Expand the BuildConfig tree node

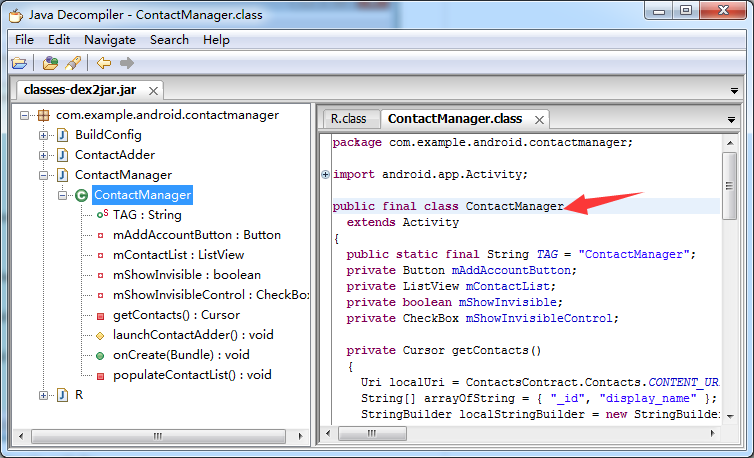(43, 135)
